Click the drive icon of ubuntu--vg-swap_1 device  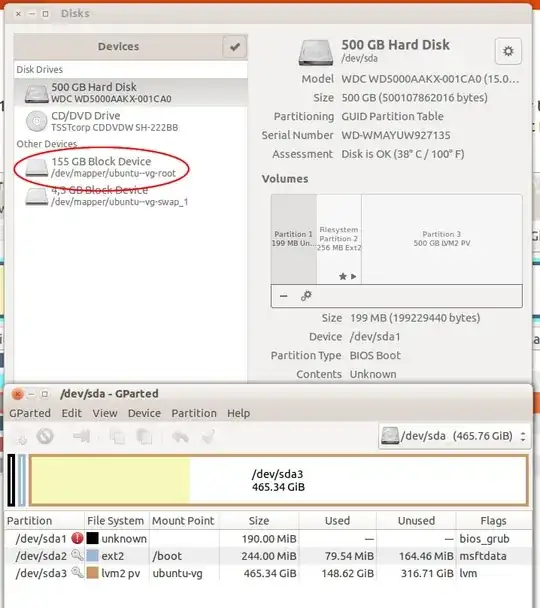[x=36, y=197]
